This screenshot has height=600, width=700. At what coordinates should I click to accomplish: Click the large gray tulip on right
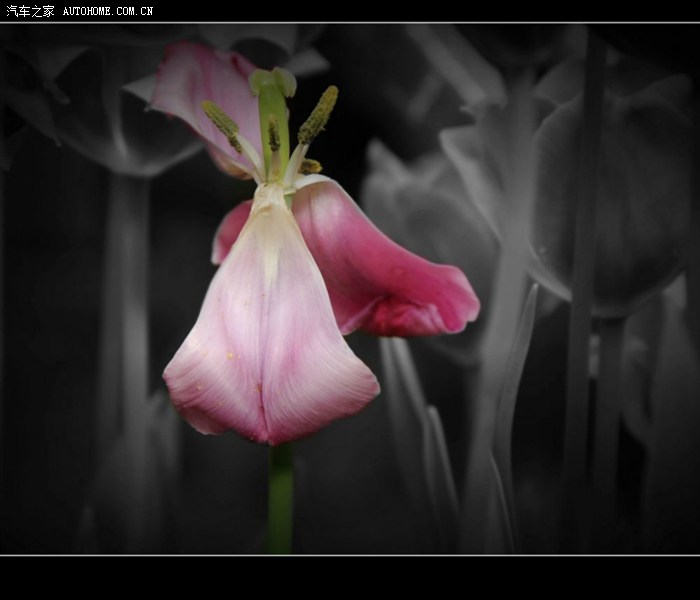click(x=610, y=200)
